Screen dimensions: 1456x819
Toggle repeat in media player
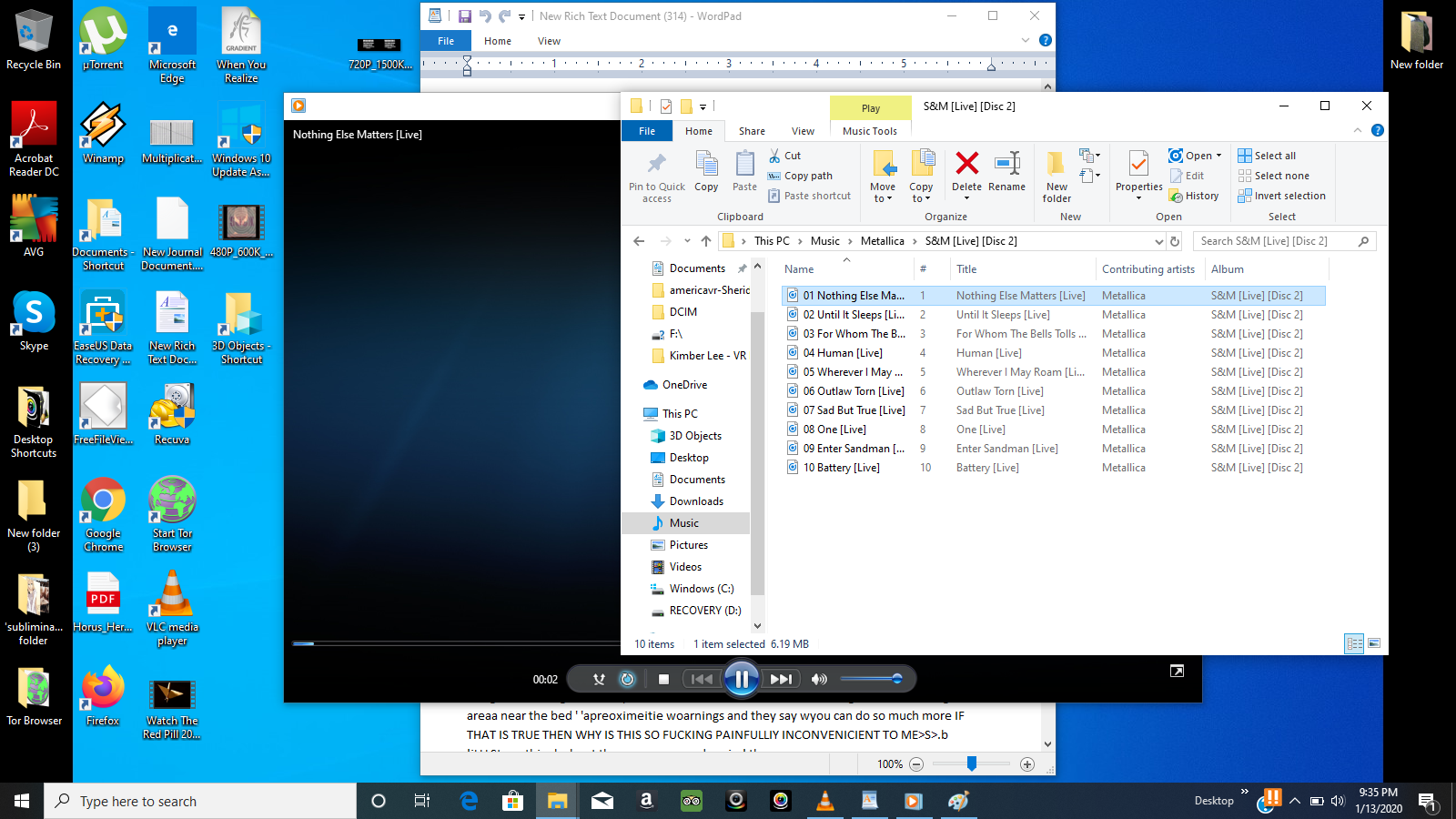(x=627, y=679)
